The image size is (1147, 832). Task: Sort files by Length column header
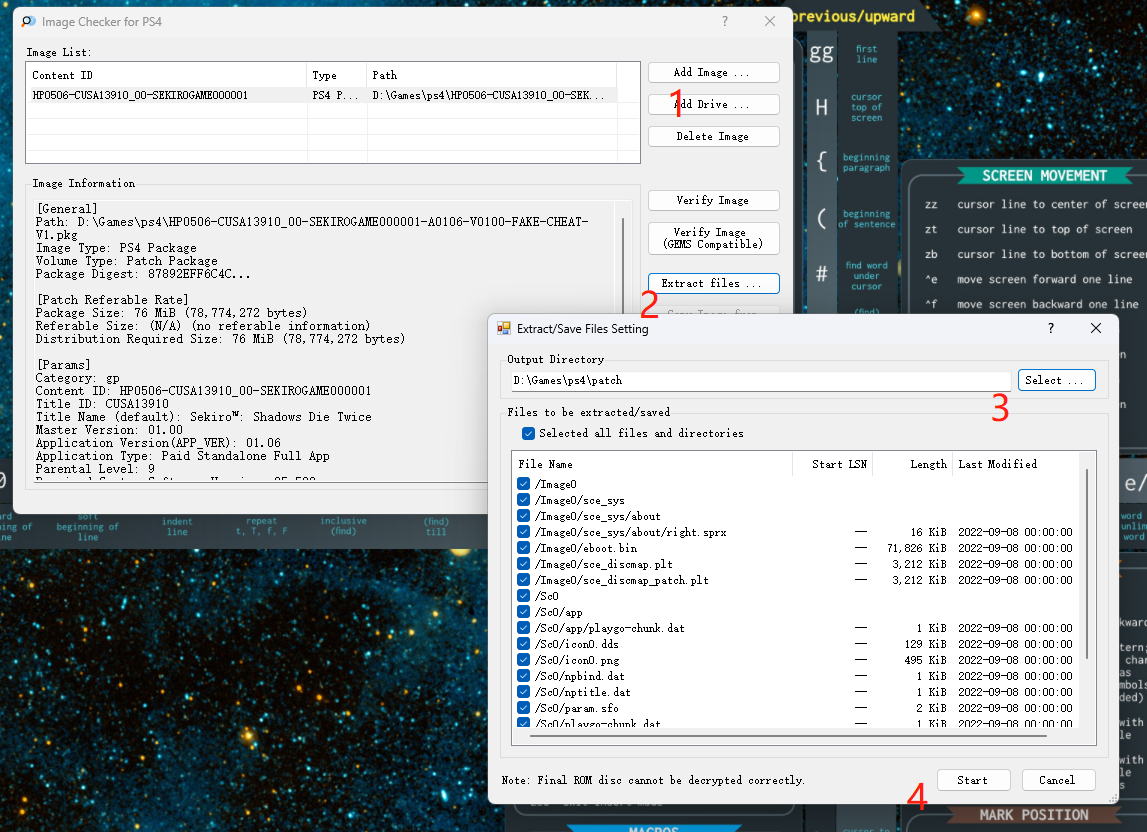coord(912,464)
